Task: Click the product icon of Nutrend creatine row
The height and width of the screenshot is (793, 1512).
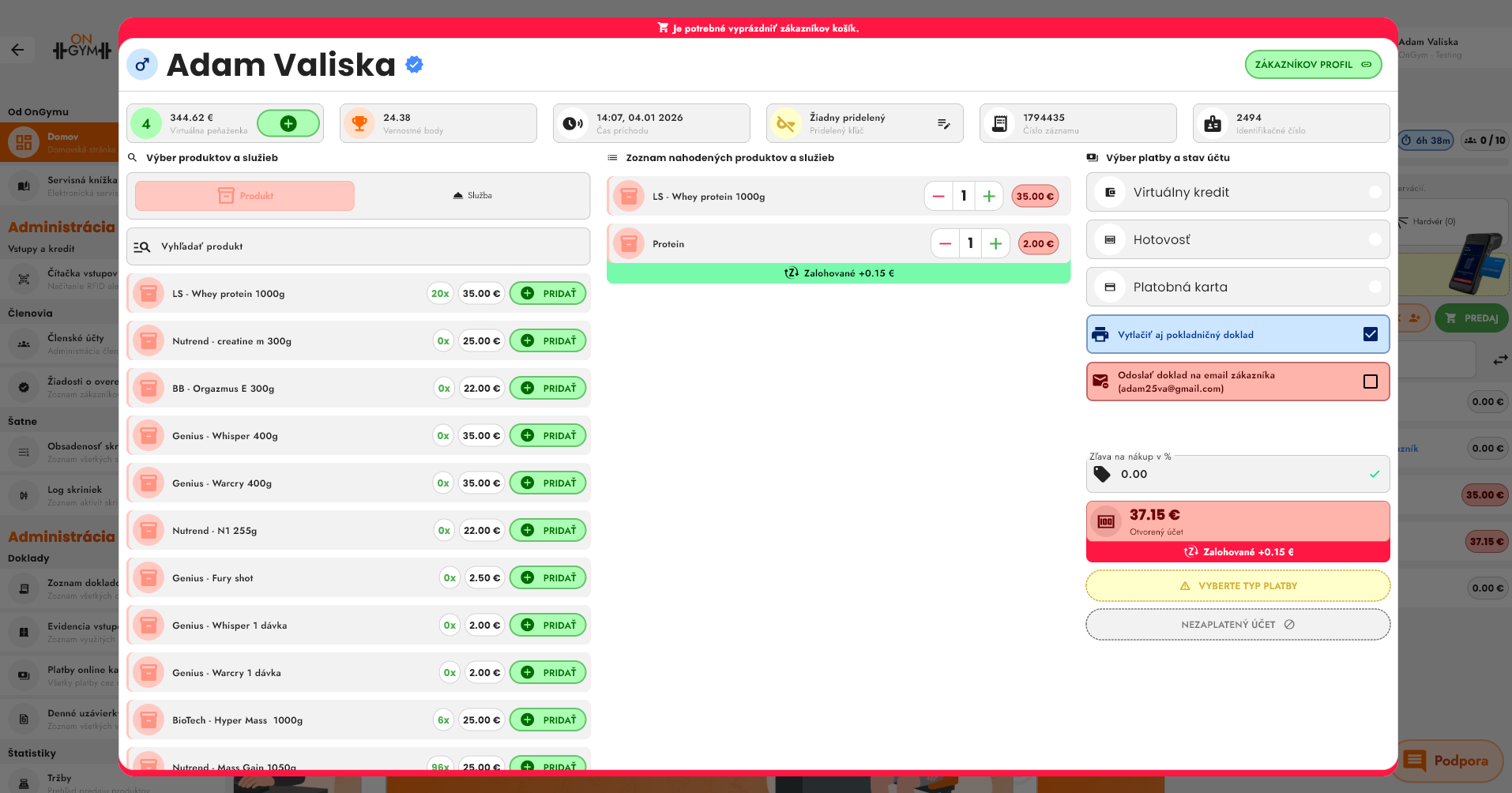Action: pos(149,340)
